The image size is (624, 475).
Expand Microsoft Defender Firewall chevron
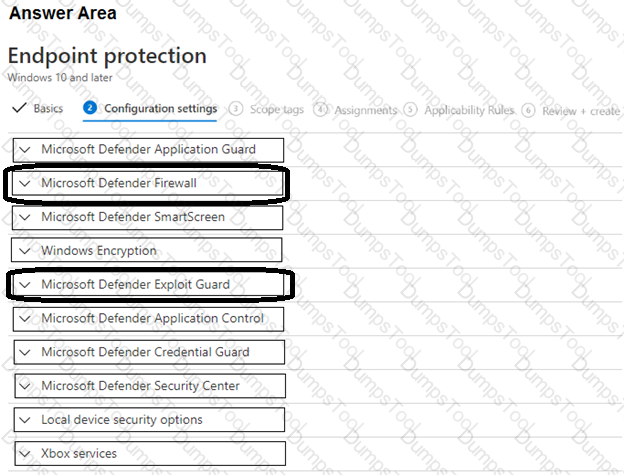[x=25, y=183]
